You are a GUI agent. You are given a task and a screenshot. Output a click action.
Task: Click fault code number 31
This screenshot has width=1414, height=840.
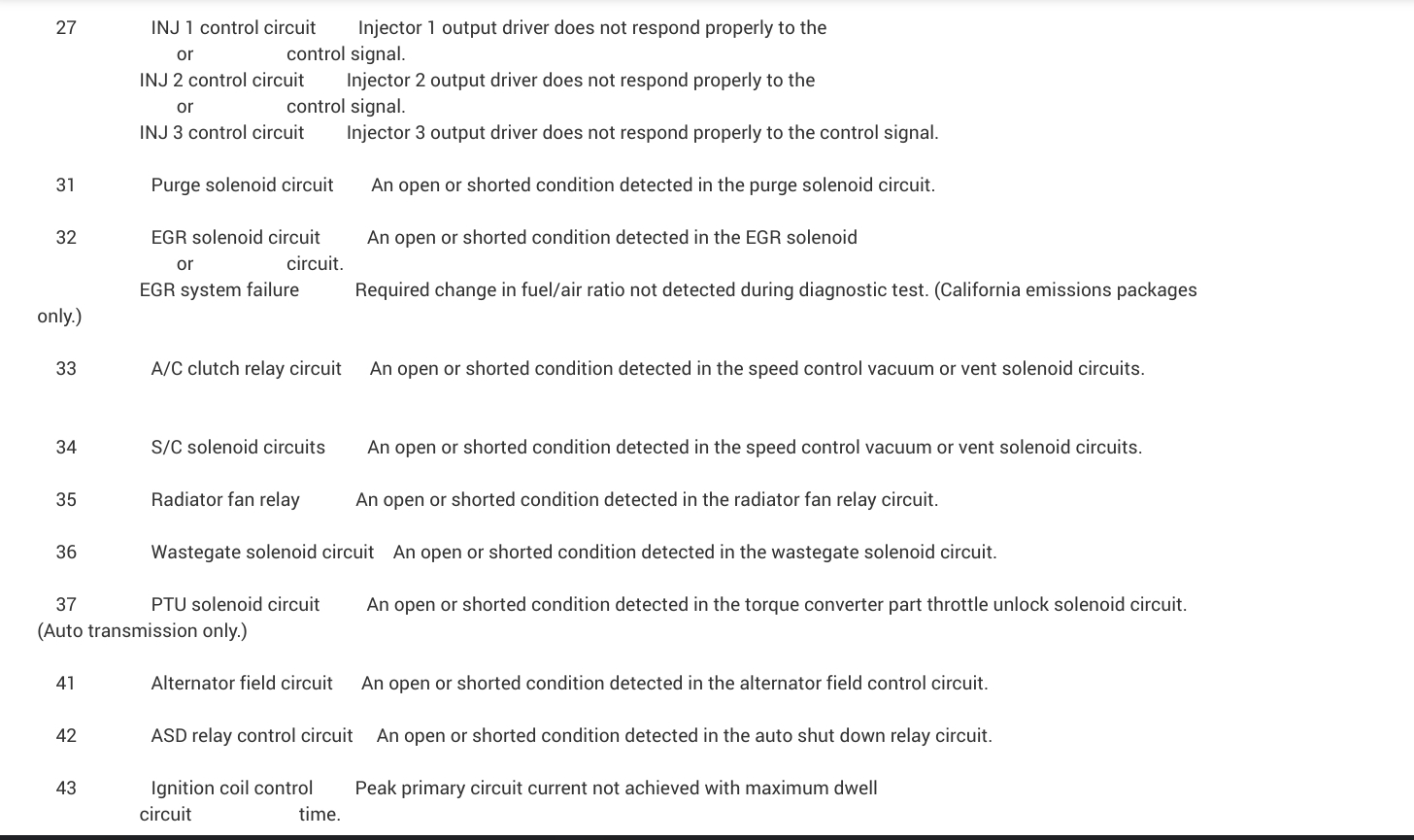point(65,185)
